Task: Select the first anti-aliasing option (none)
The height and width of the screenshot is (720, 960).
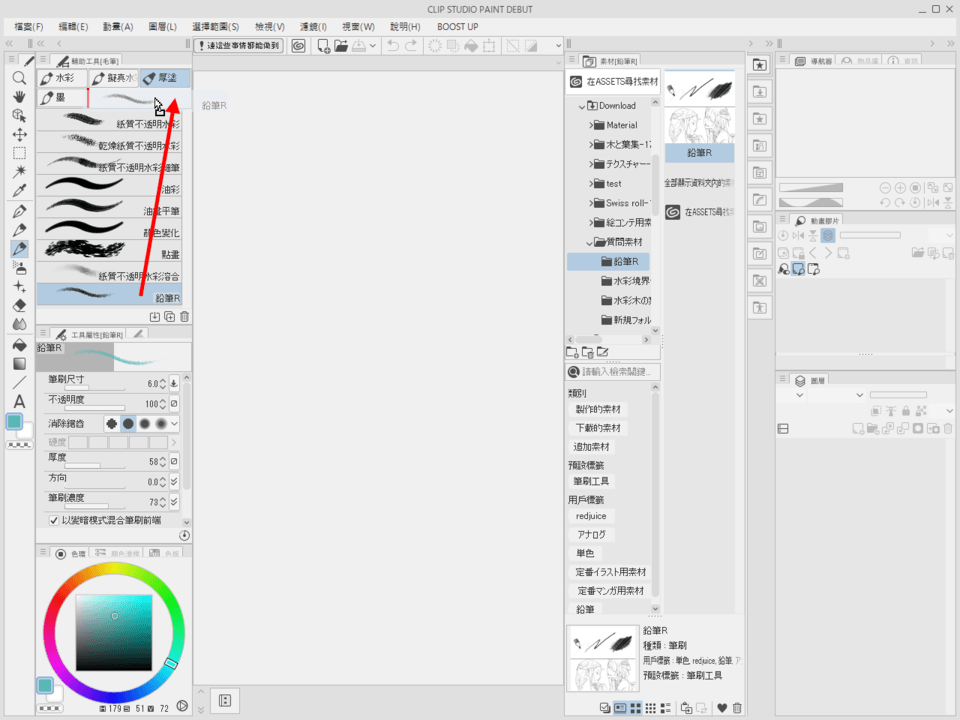Action: [111, 424]
